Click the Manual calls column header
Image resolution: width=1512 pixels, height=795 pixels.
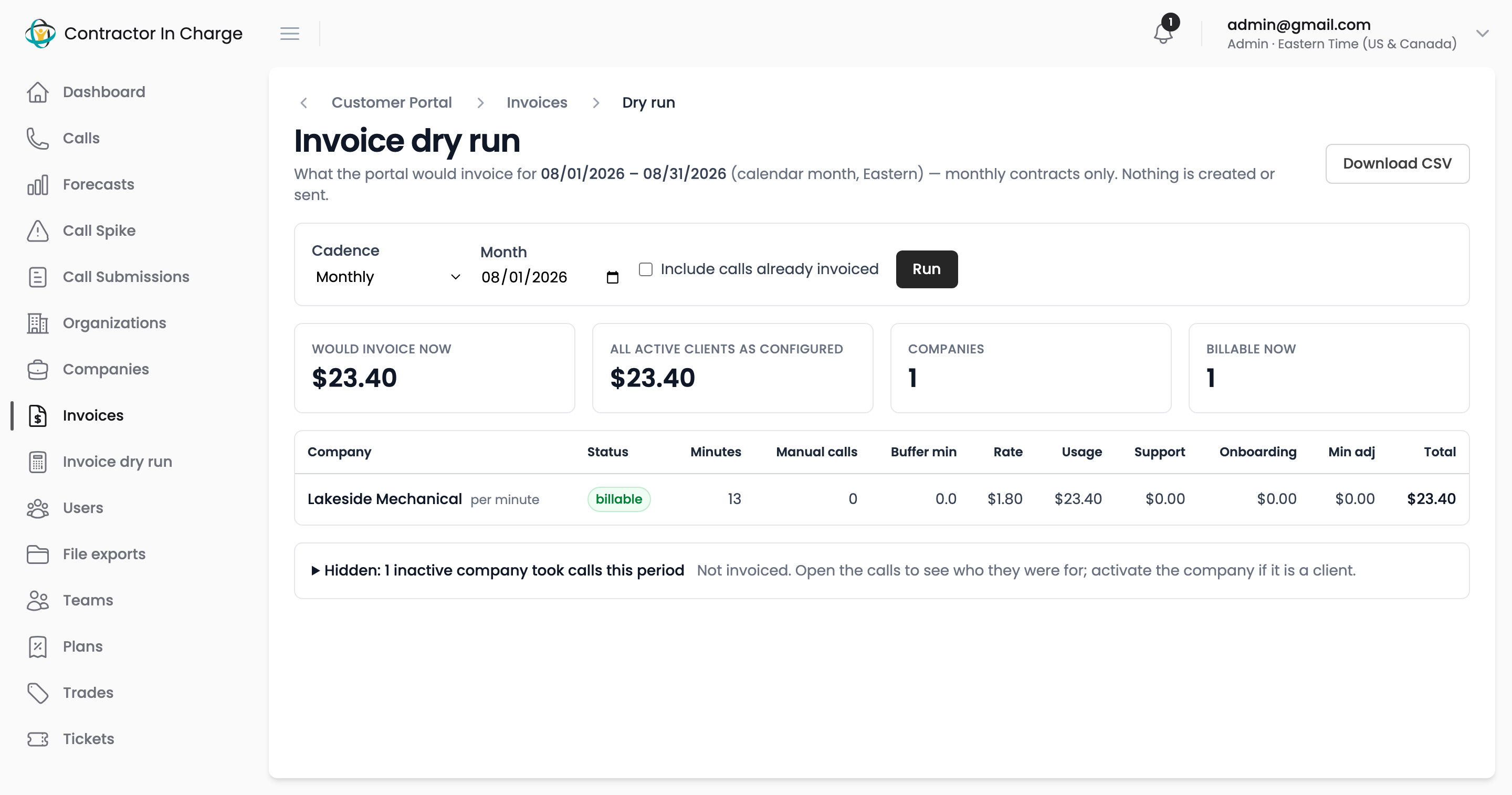(x=816, y=452)
